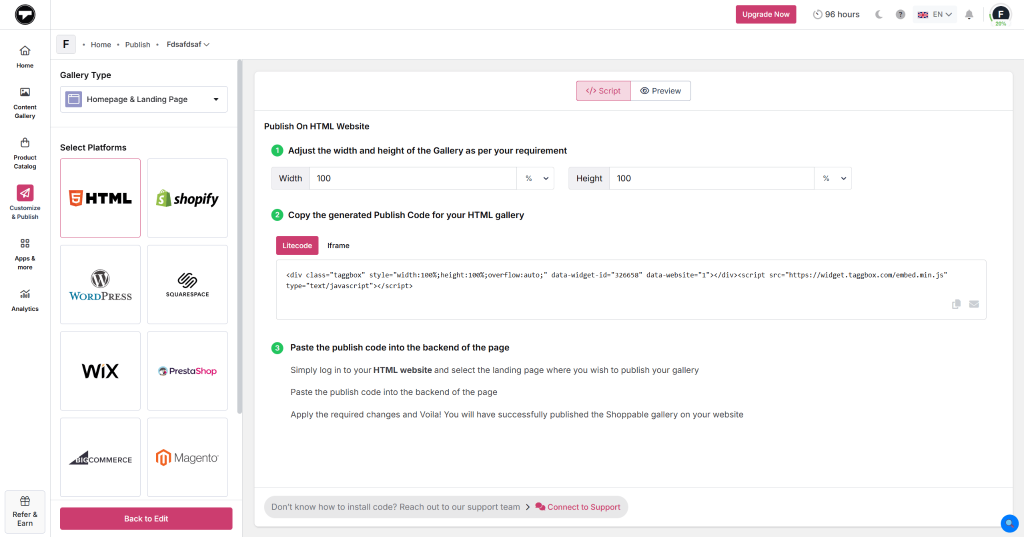This screenshot has height=537, width=1024.
Task: Click the Connect to Support link
Action: (x=578, y=507)
